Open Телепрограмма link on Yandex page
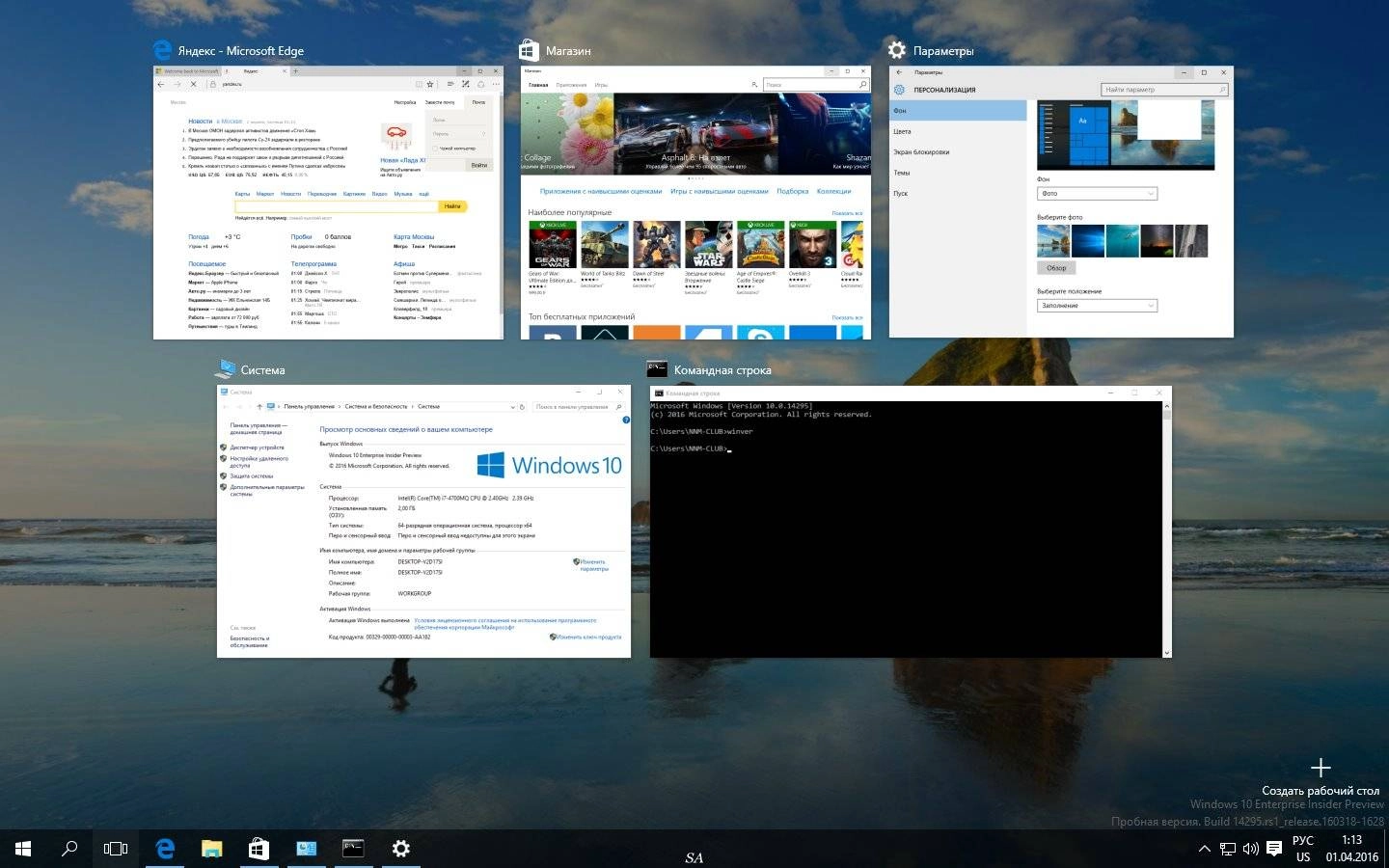The height and width of the screenshot is (868, 1389). [x=313, y=263]
